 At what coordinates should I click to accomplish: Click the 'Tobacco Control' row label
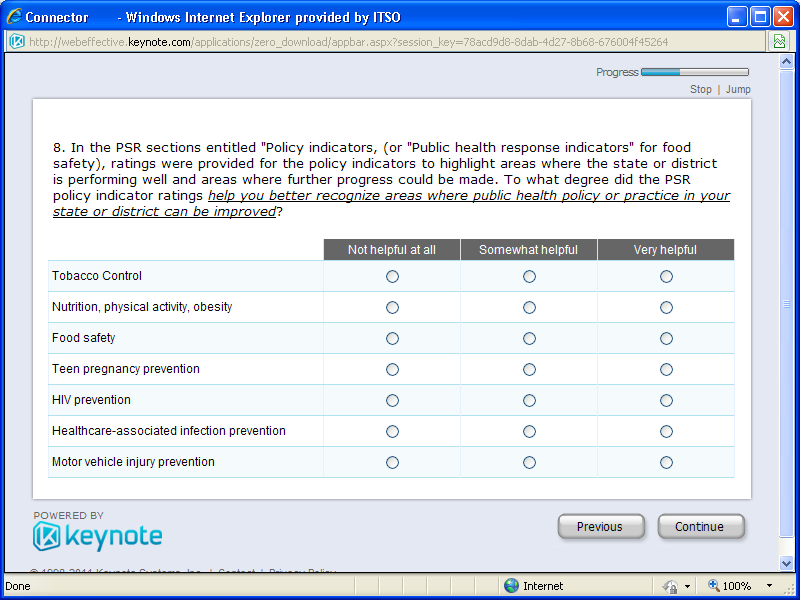(x=97, y=276)
